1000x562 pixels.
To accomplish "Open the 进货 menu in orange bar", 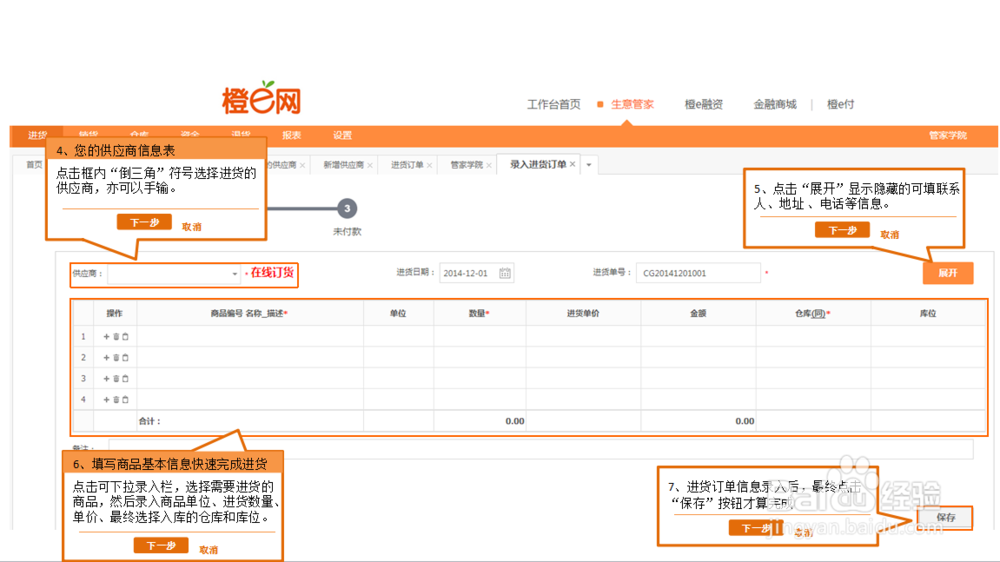I will pos(37,135).
